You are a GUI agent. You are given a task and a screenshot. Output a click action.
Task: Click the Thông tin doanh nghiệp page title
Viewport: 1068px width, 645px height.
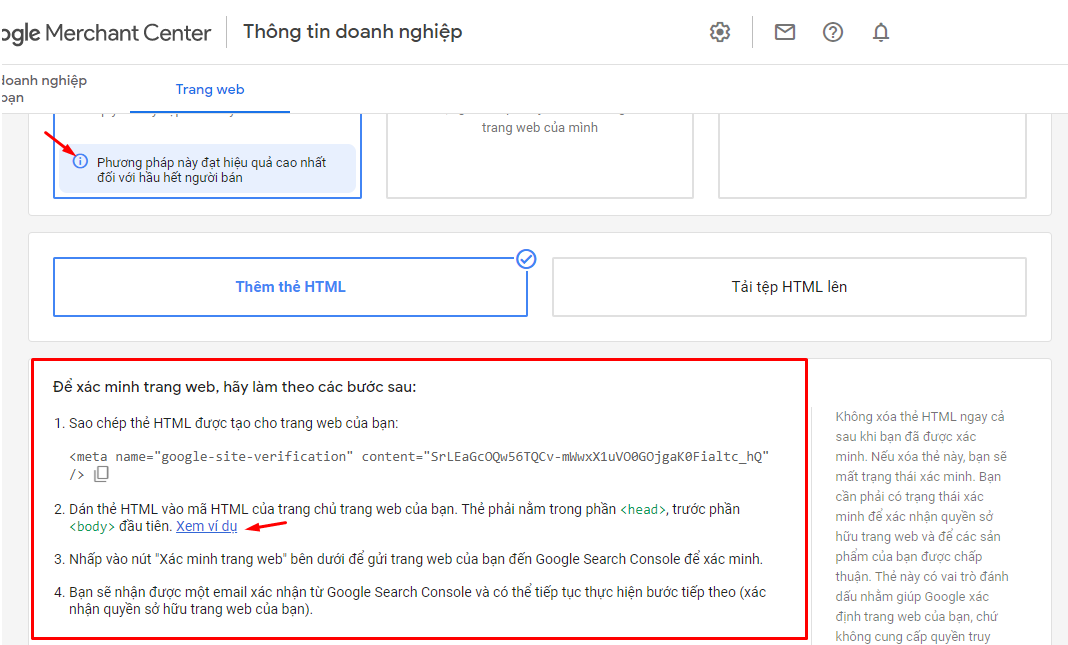coord(353,31)
